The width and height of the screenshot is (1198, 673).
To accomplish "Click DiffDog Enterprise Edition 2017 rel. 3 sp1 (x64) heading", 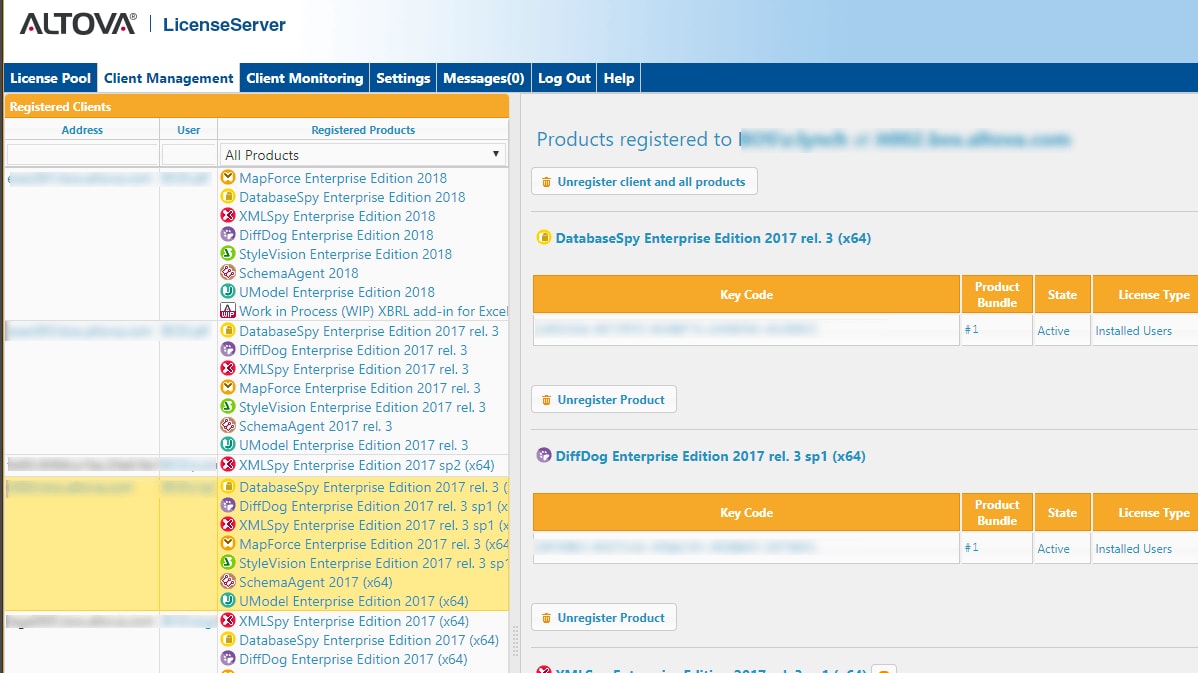I will coord(711,456).
